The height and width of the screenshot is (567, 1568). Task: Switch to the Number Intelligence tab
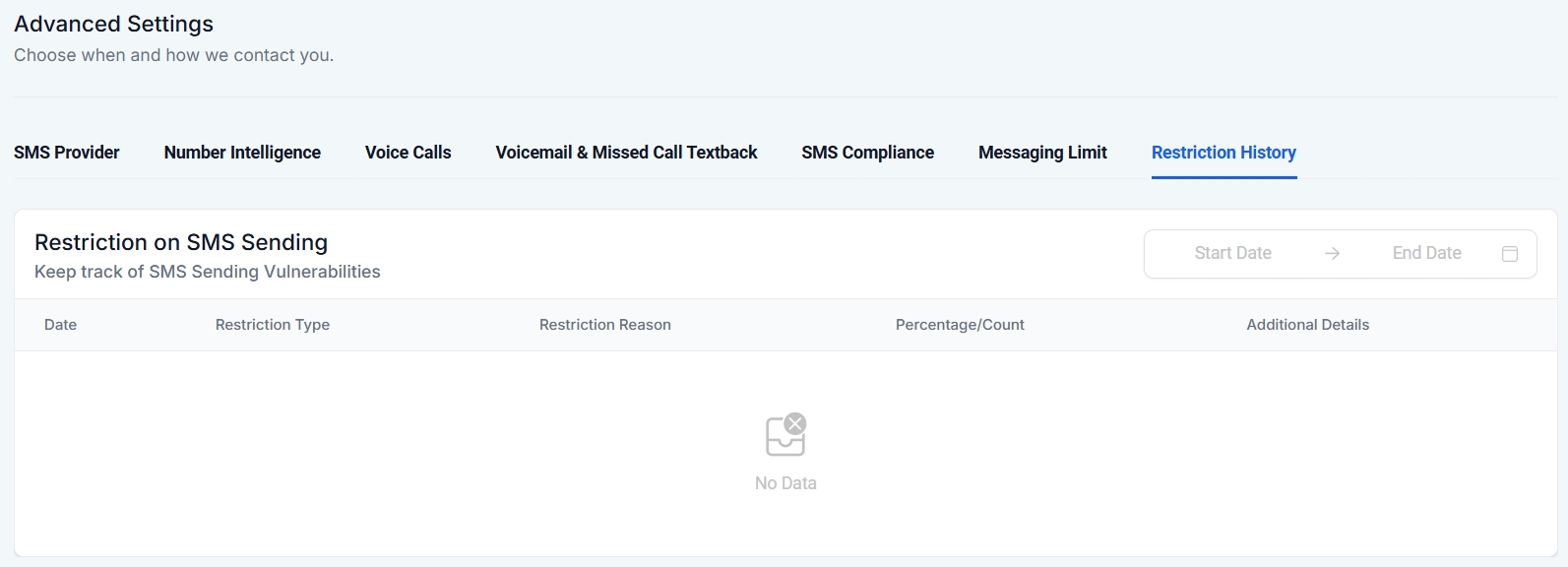click(242, 153)
